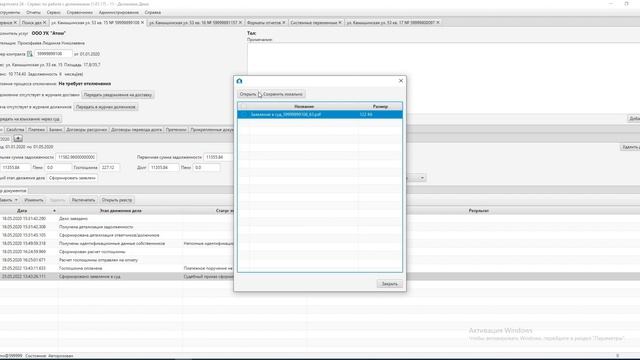This screenshot has width=640, height=360.
Task: Open the Отчеты menu
Action: (33, 13)
